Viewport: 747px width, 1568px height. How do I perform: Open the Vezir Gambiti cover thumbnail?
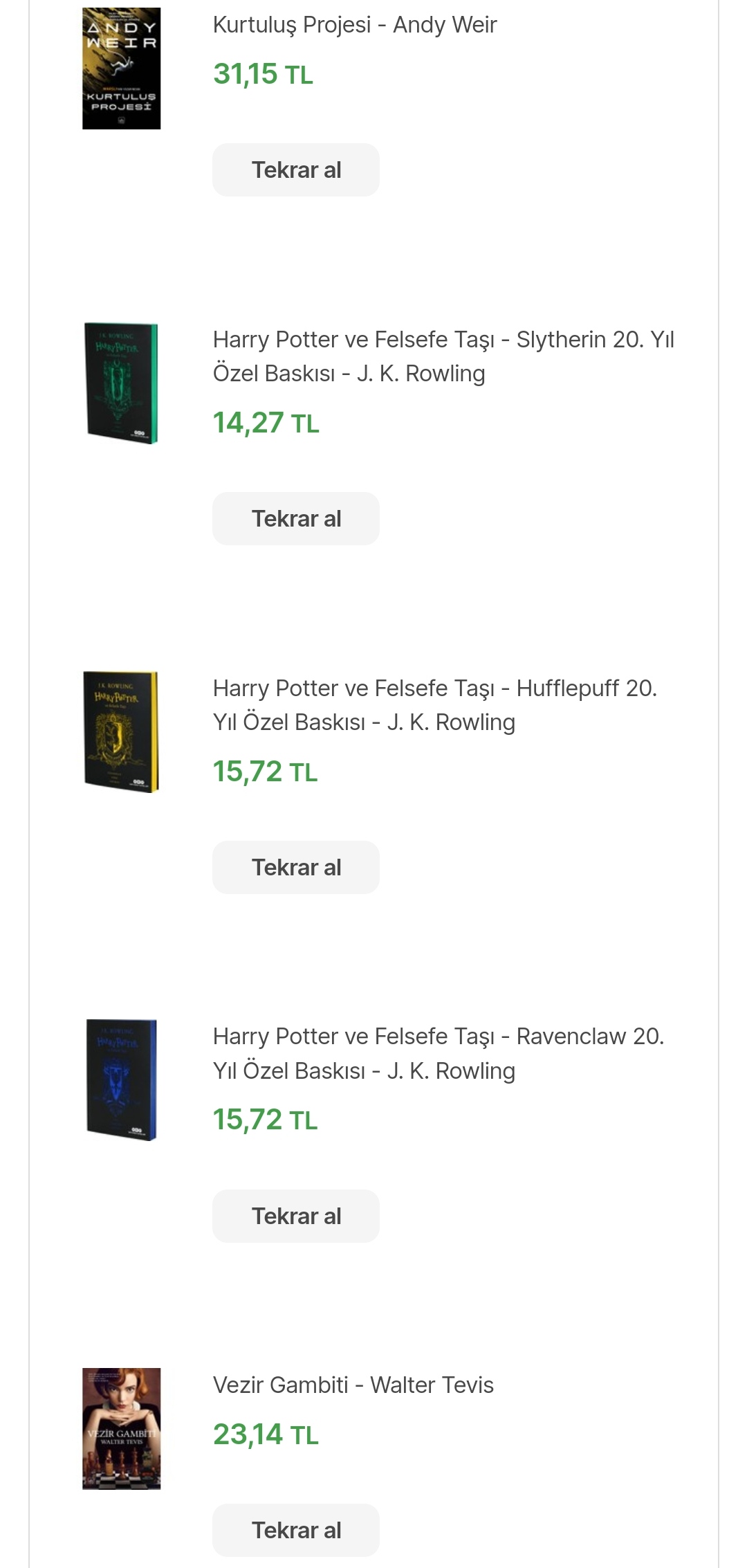121,1428
